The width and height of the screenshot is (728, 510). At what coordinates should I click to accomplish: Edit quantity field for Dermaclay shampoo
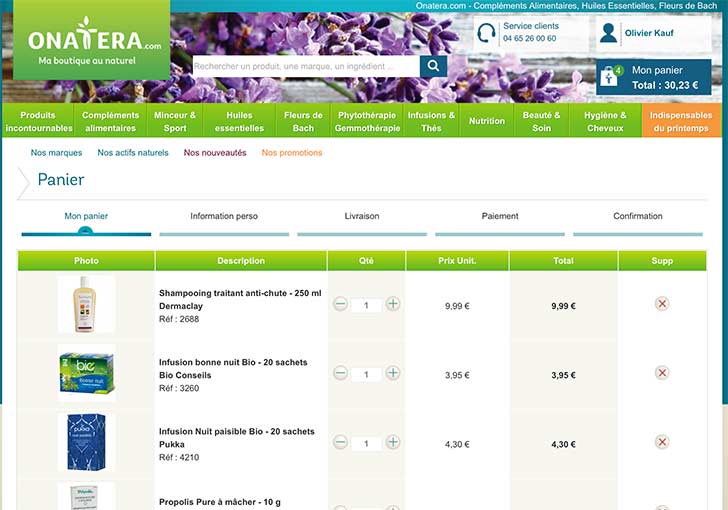366,305
